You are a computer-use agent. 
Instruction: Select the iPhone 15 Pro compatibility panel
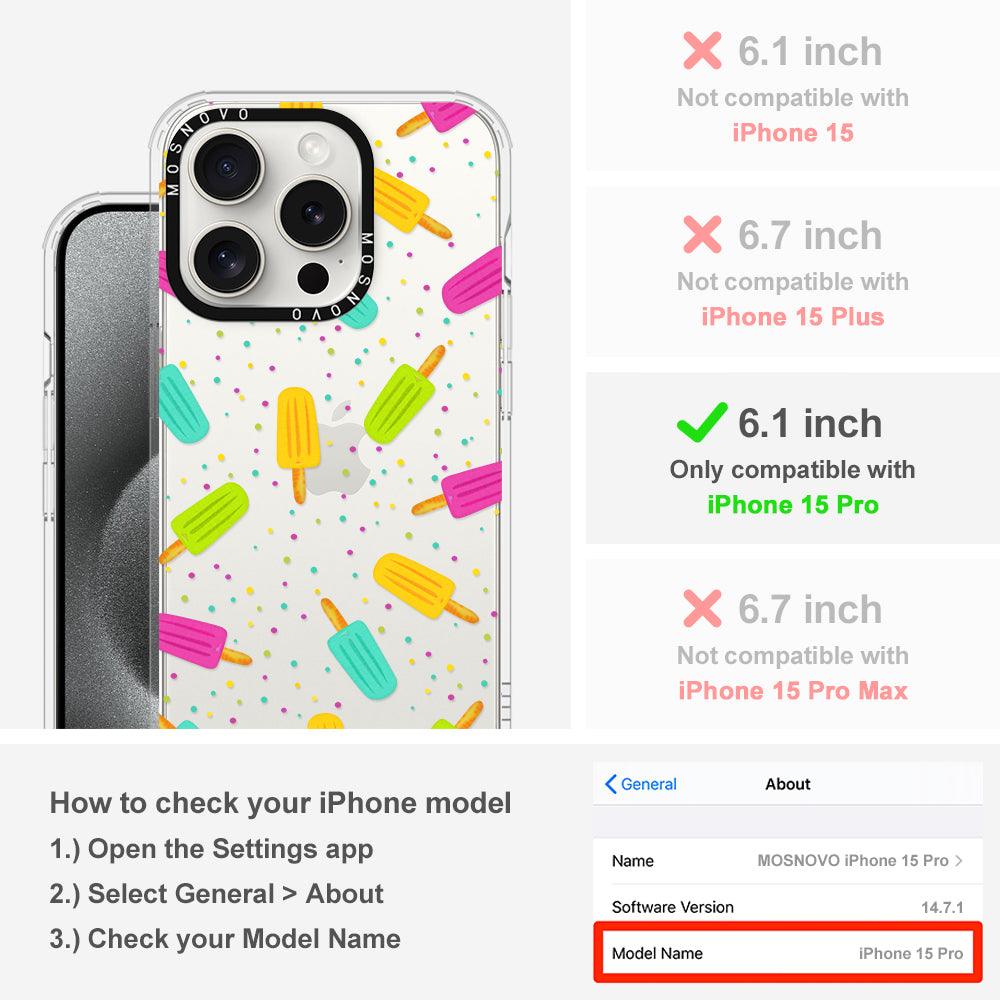coord(792,458)
